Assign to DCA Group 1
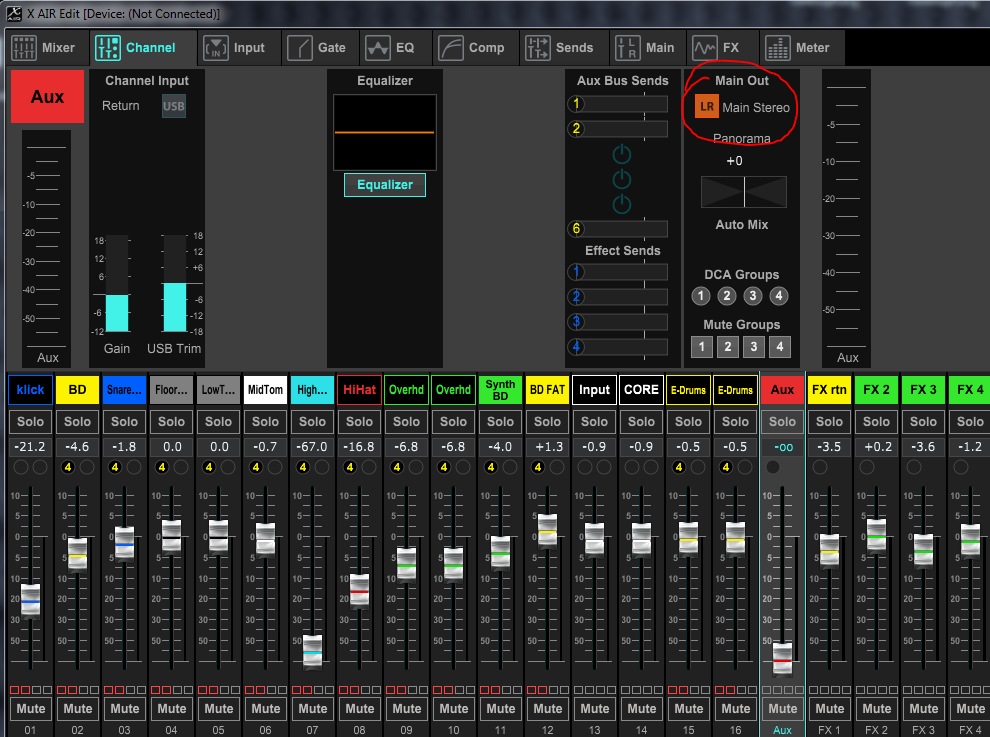The image size is (990, 737). tap(701, 296)
